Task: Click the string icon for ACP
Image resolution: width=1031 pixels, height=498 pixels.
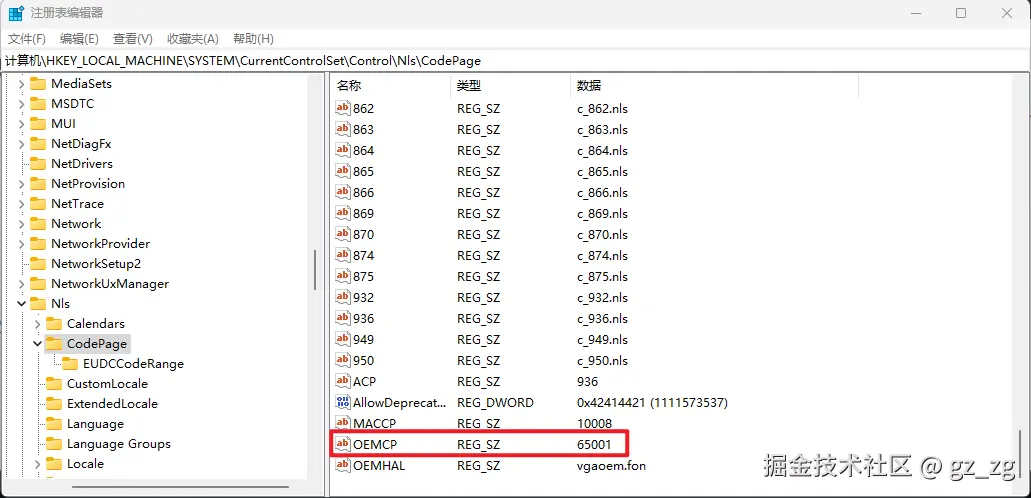Action: [x=343, y=382]
